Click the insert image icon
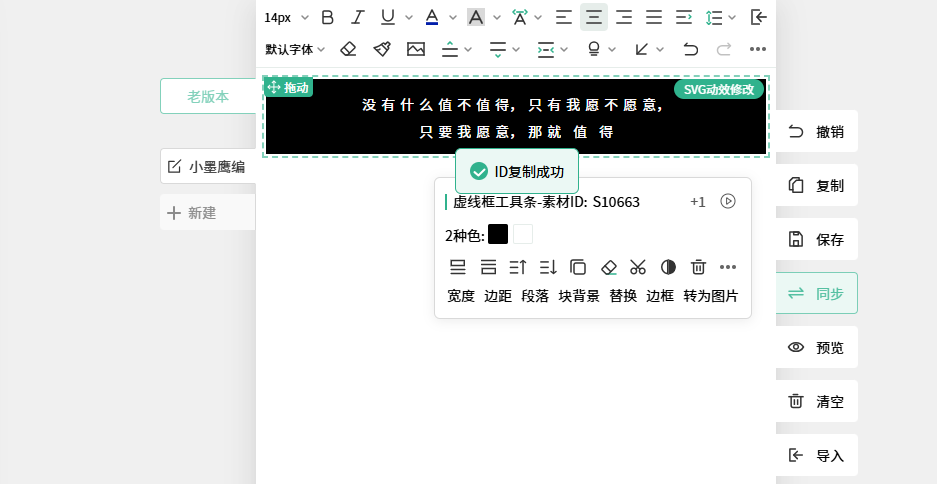937x484 pixels. point(416,49)
